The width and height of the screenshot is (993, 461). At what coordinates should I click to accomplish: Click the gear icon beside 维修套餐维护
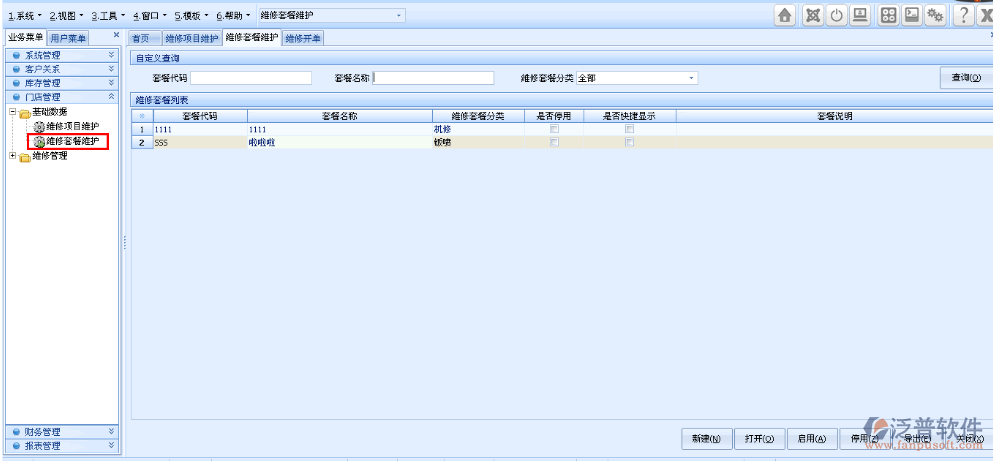click(39, 142)
